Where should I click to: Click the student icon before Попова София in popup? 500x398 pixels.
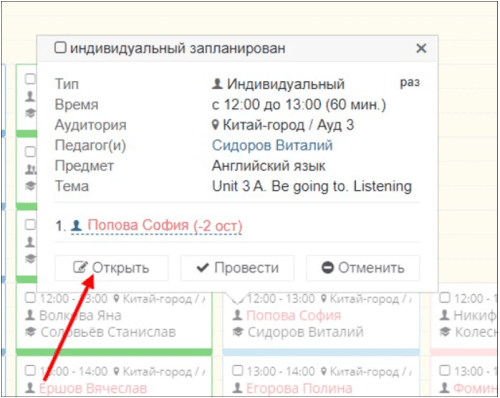click(x=76, y=226)
